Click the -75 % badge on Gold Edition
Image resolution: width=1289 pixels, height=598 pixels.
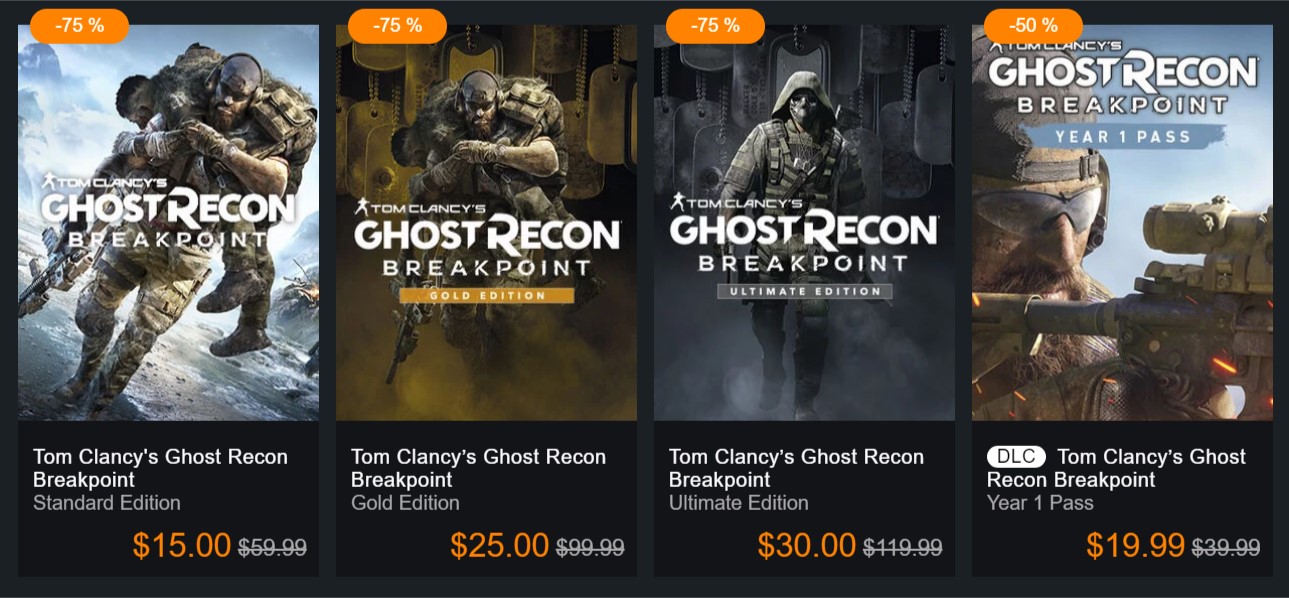pyautogui.click(x=398, y=26)
